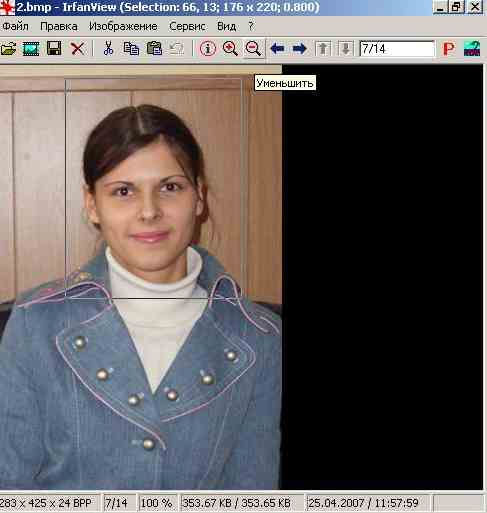Click the 7/14 image index field
The width and height of the screenshot is (487, 513).
397,49
